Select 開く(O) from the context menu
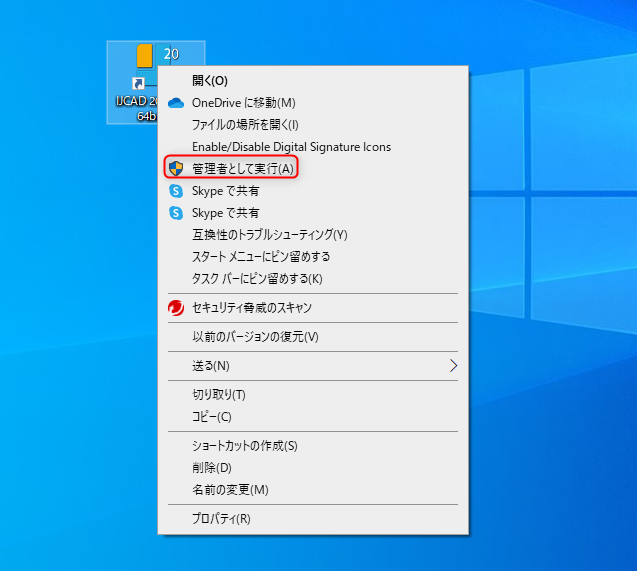The width and height of the screenshot is (637, 571). pos(313,81)
